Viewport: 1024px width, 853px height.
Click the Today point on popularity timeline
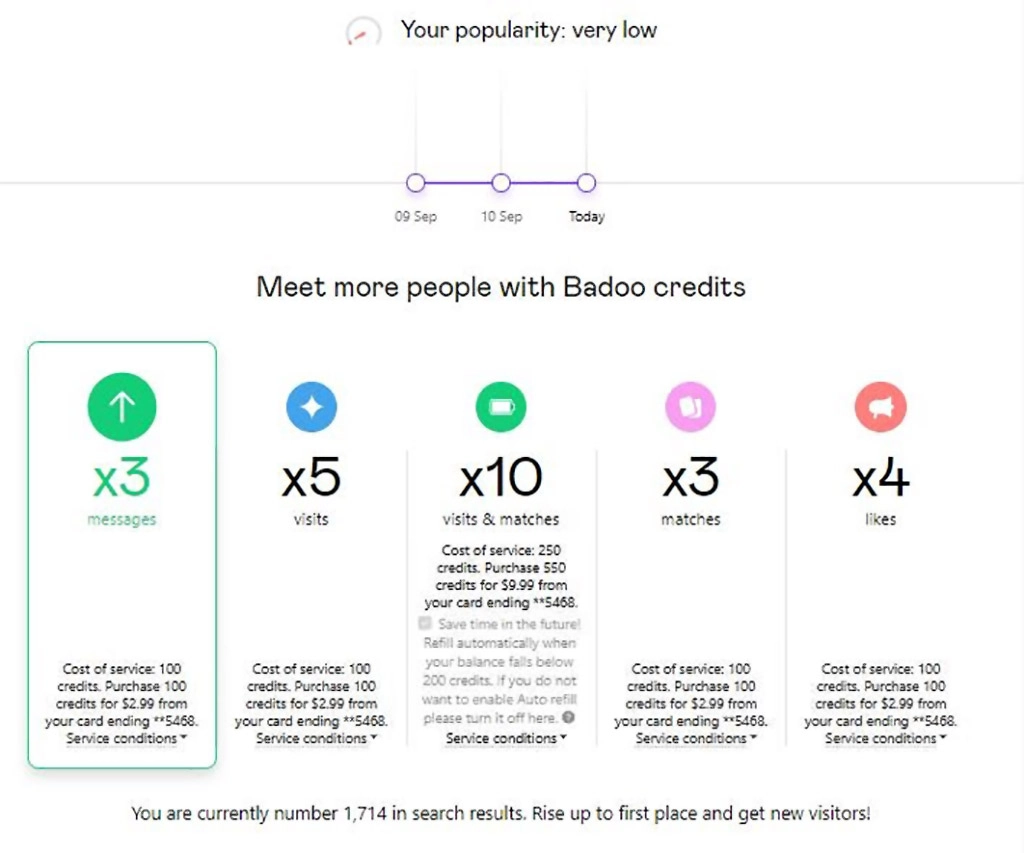coord(587,183)
